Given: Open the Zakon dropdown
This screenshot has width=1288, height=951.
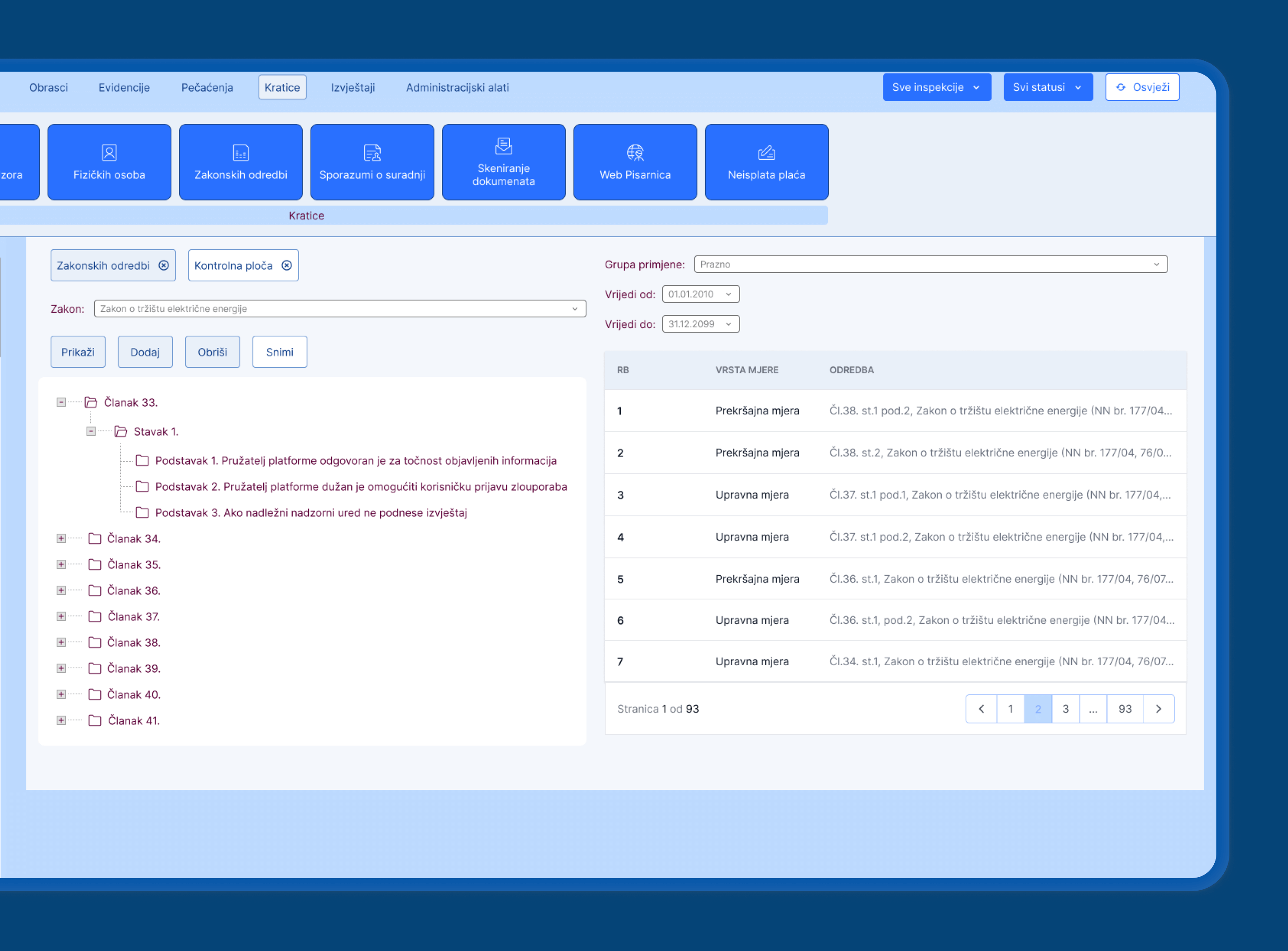Looking at the screenshot, I should coord(339,309).
